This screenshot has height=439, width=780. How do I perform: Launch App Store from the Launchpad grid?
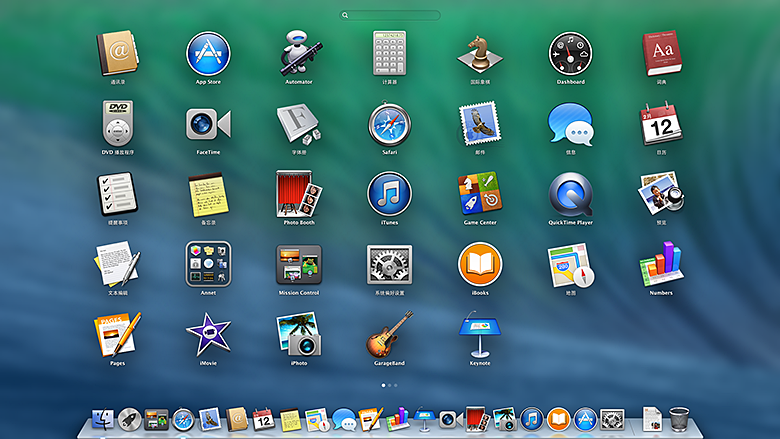[x=208, y=53]
